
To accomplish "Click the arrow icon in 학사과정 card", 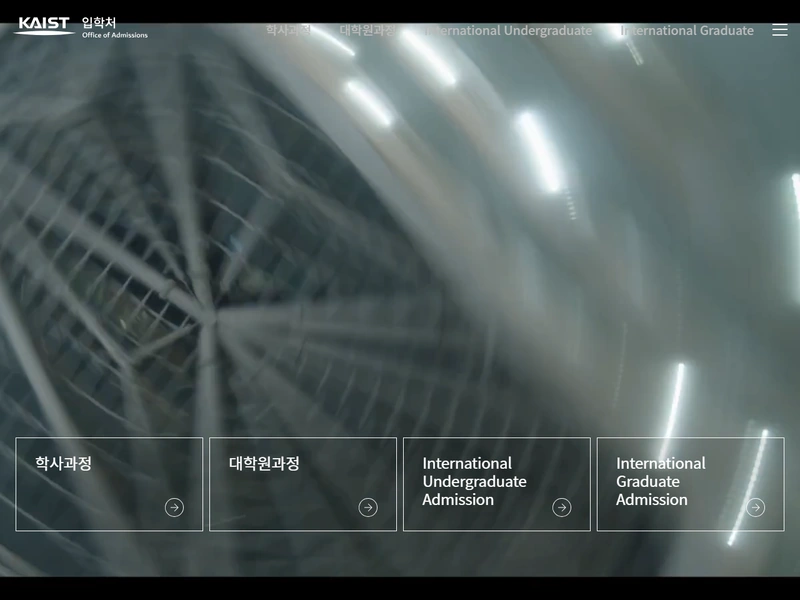I will point(174,508).
